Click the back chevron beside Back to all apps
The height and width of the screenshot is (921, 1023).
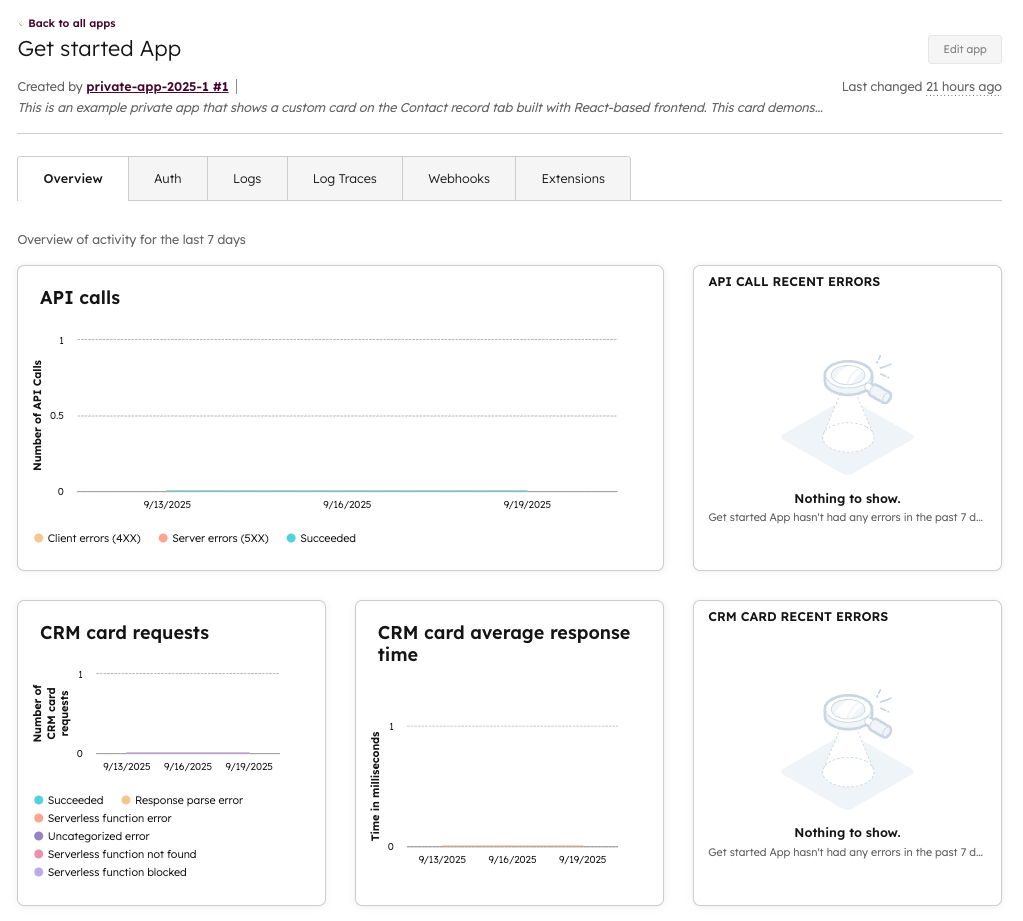(x=21, y=24)
